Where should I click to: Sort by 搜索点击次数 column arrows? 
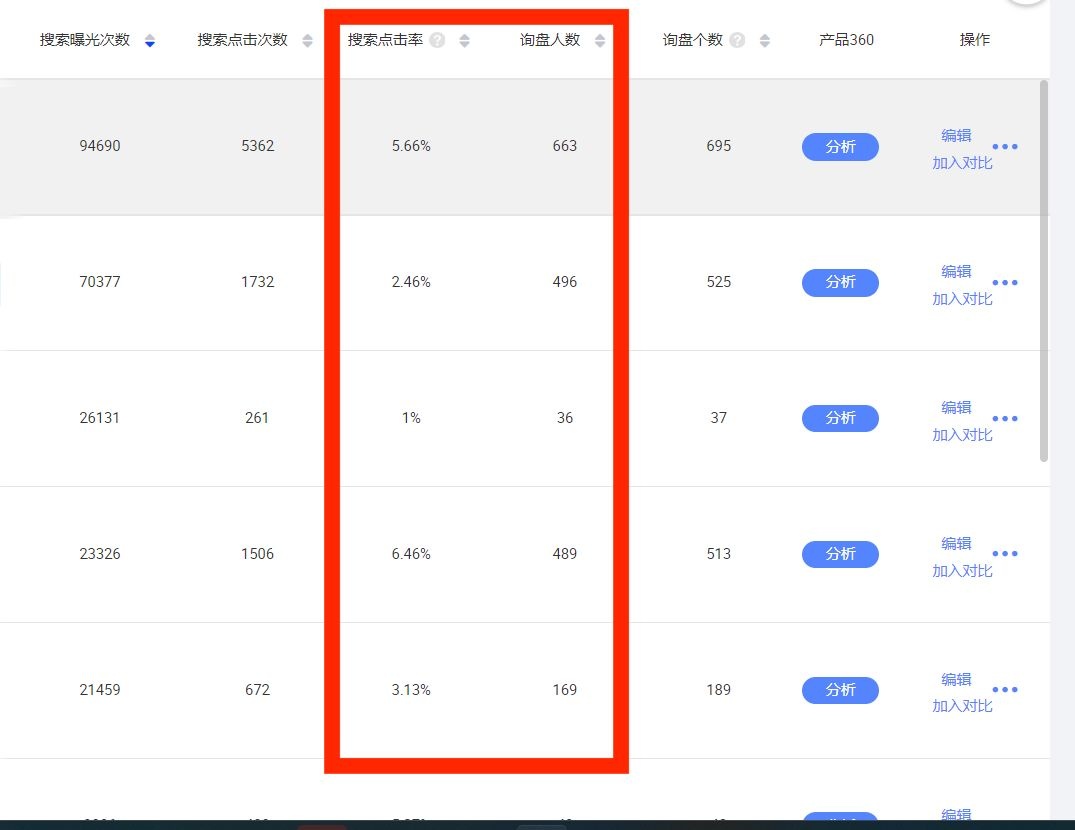(307, 41)
